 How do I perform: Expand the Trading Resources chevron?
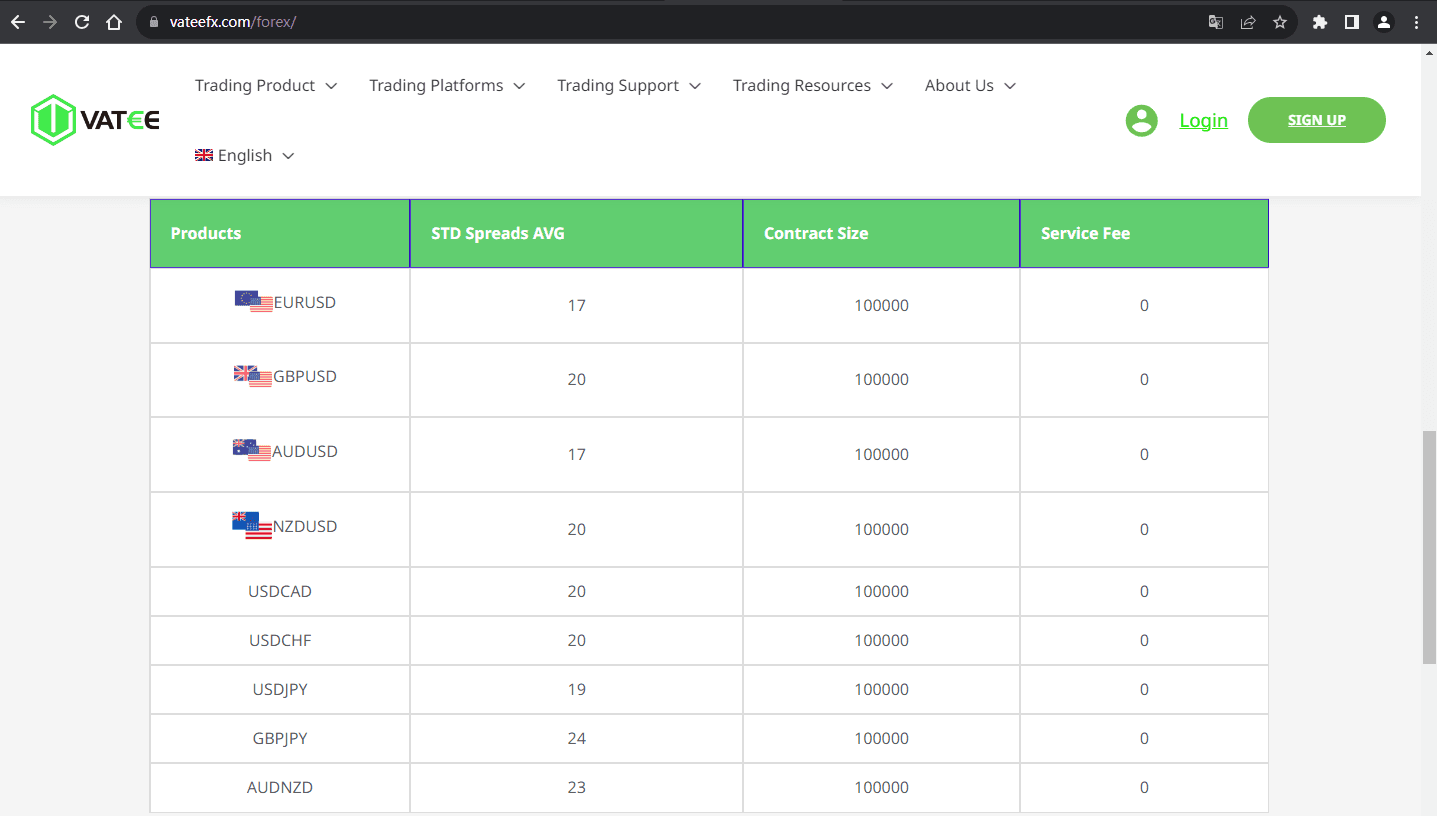pos(887,86)
